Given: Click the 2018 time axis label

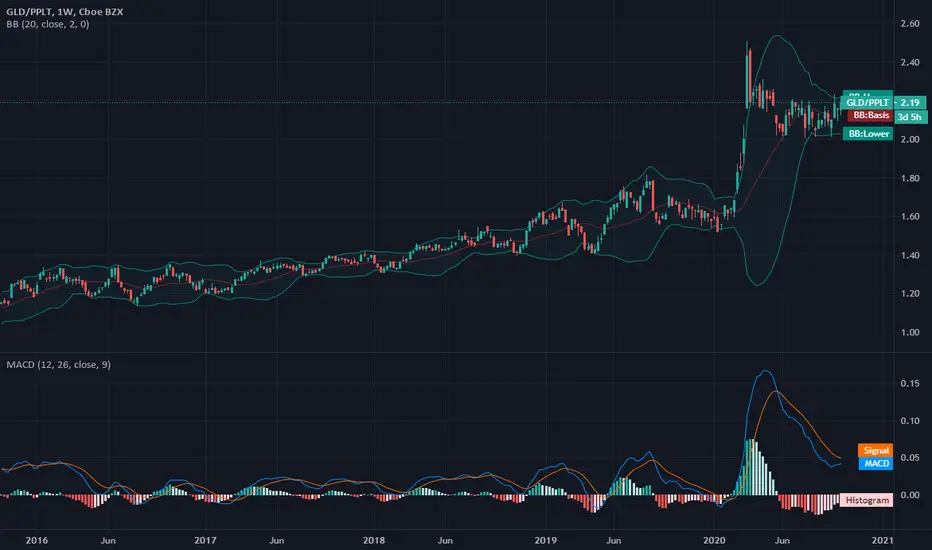Looking at the screenshot, I should [374, 540].
